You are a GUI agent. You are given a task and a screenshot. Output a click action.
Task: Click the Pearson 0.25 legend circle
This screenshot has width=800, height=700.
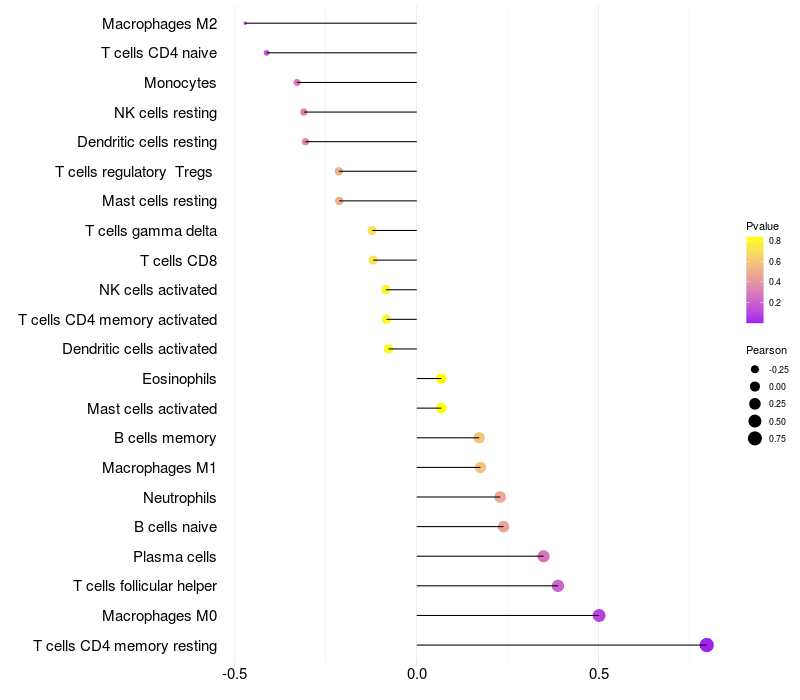point(755,404)
